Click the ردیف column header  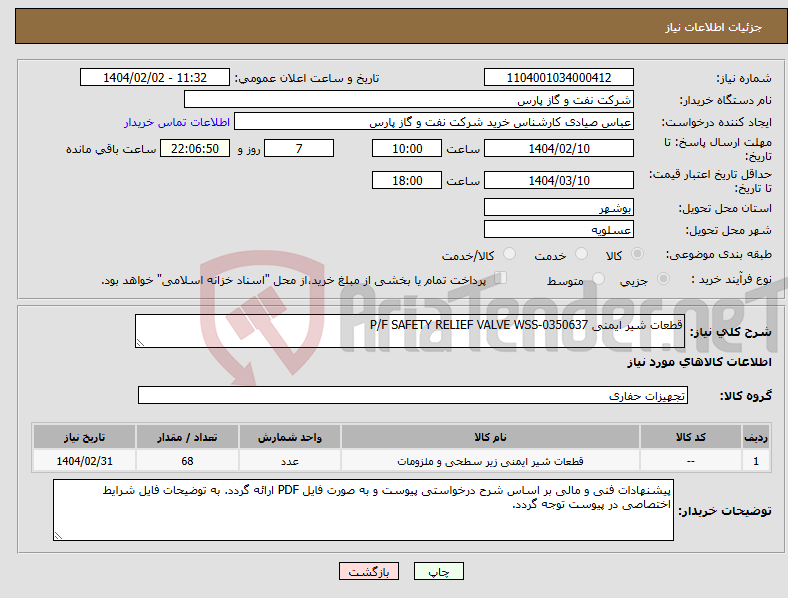[x=756, y=437]
